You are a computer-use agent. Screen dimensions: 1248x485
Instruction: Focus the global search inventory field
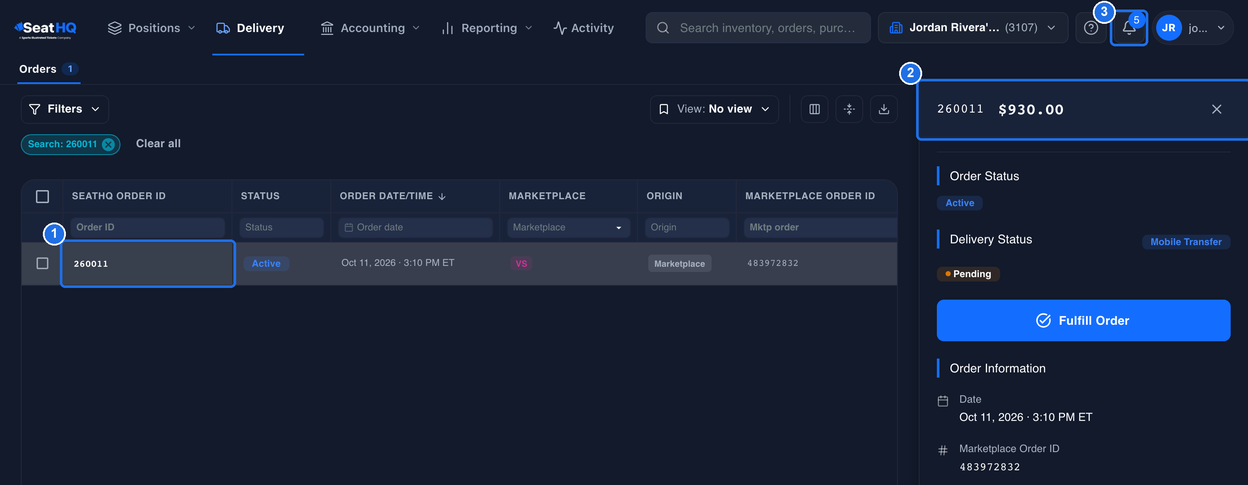758,28
